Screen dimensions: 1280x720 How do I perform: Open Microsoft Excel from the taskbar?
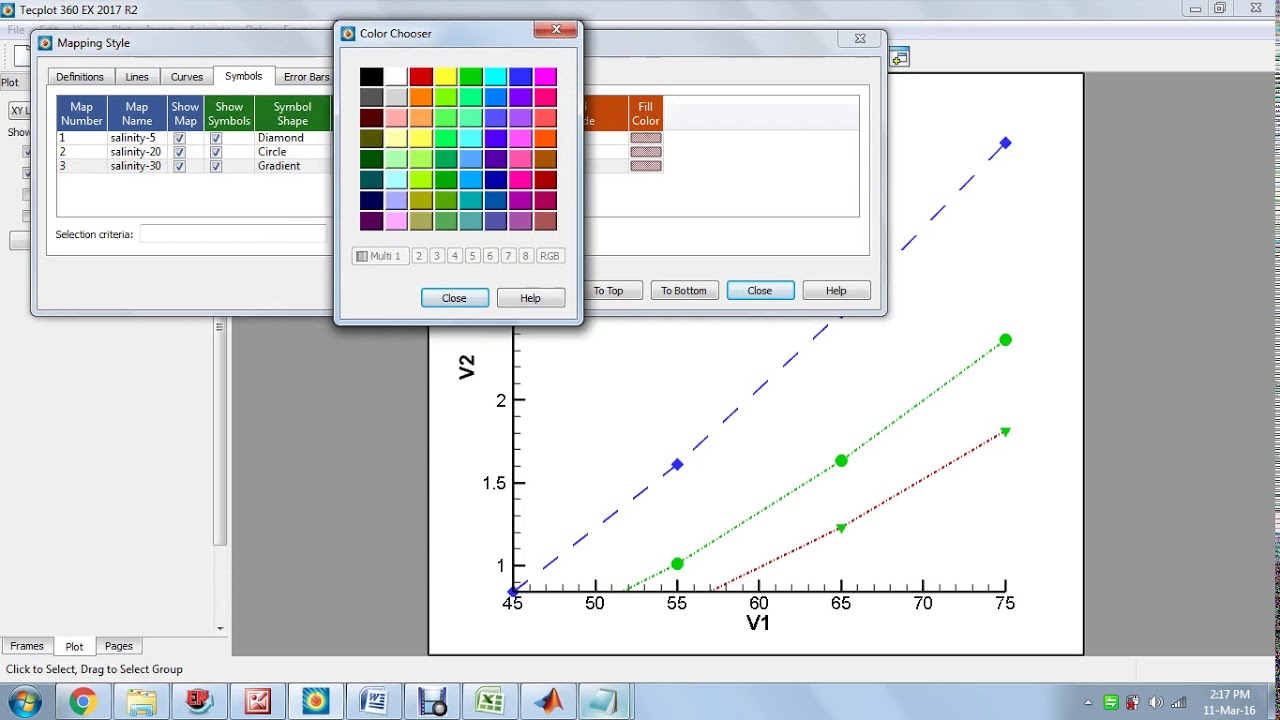[x=490, y=702]
